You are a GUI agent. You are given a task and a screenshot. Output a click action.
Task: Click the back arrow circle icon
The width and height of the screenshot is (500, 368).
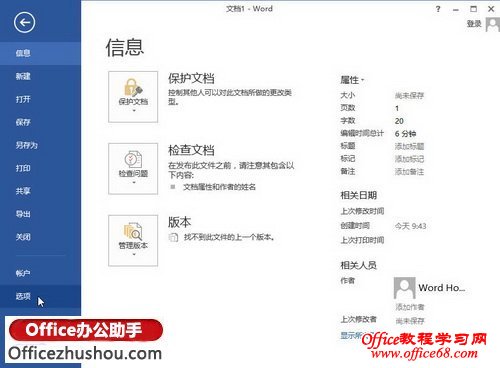[x=24, y=22]
